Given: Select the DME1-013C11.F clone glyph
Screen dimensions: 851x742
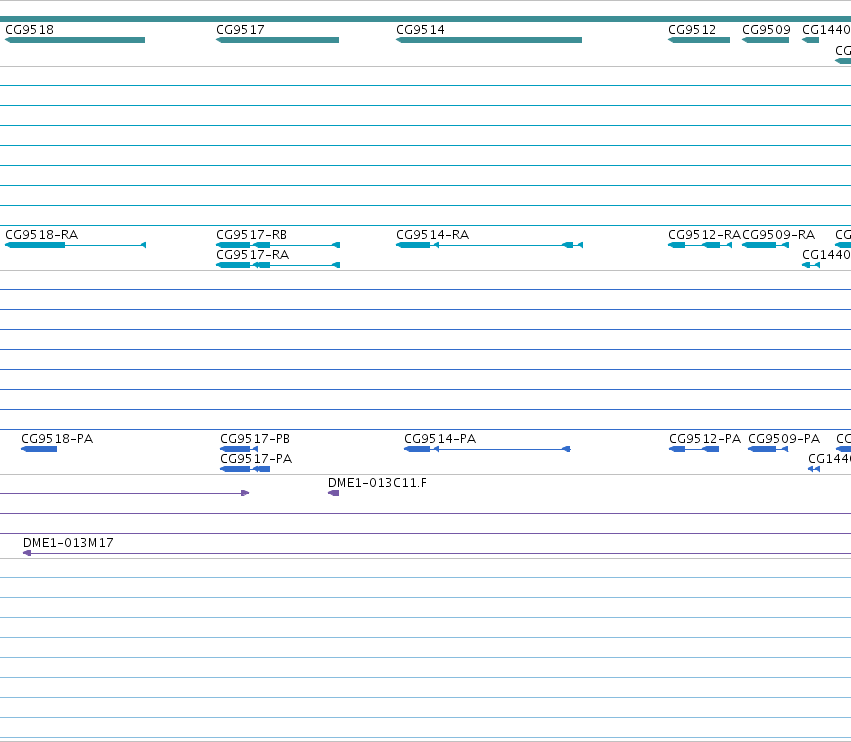Looking at the screenshot, I should click(x=334, y=493).
